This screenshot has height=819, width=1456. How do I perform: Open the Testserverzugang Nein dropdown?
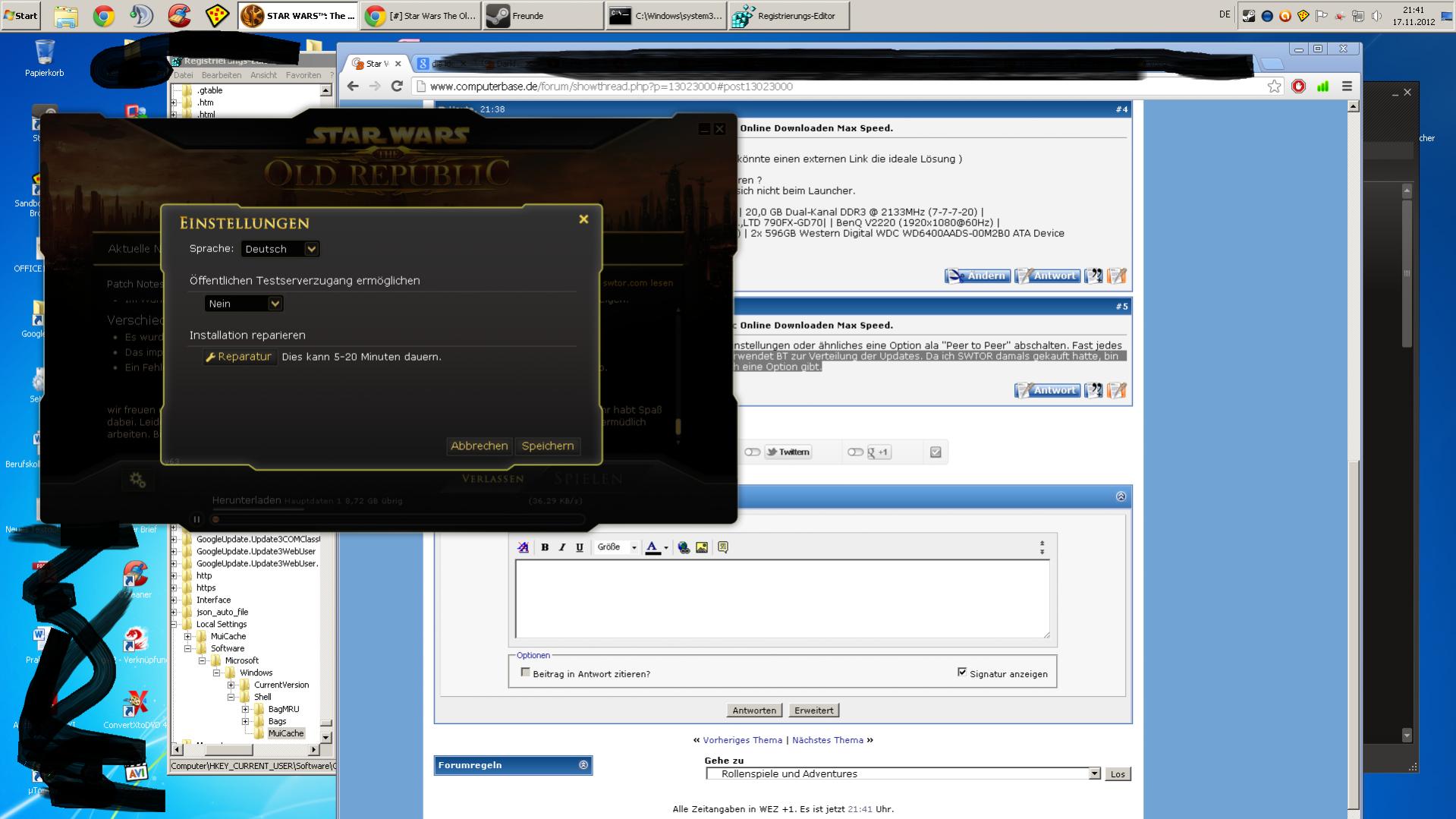[x=244, y=304]
